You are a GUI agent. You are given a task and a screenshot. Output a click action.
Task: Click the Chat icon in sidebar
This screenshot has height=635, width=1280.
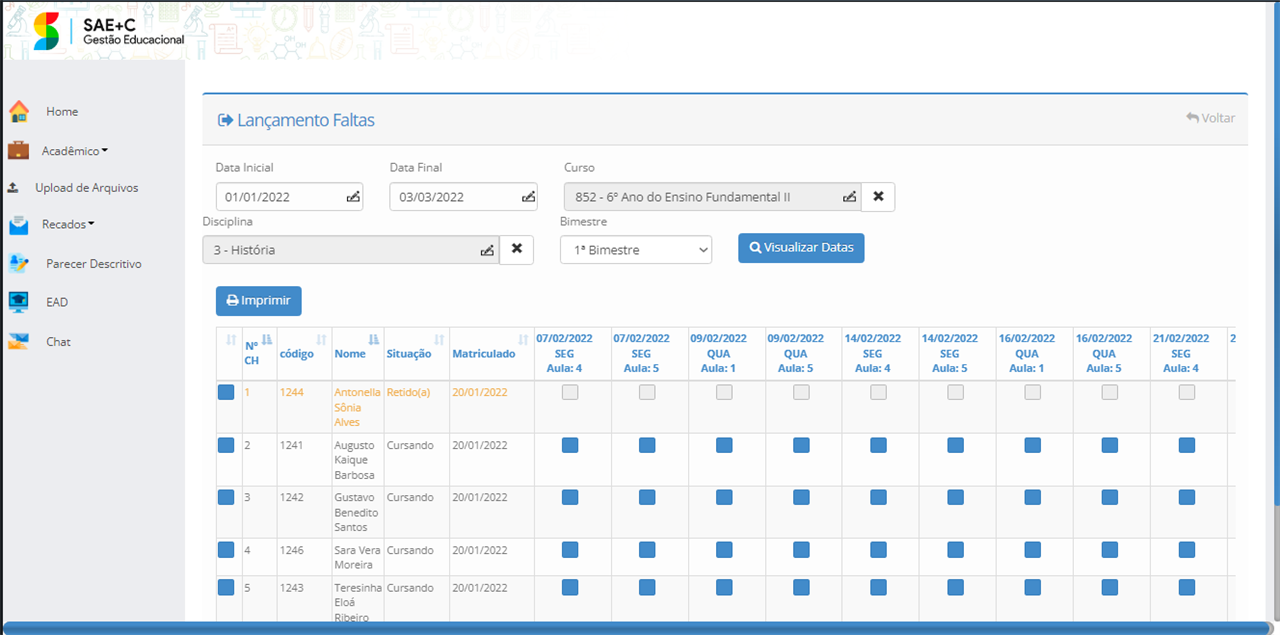[x=18, y=341]
